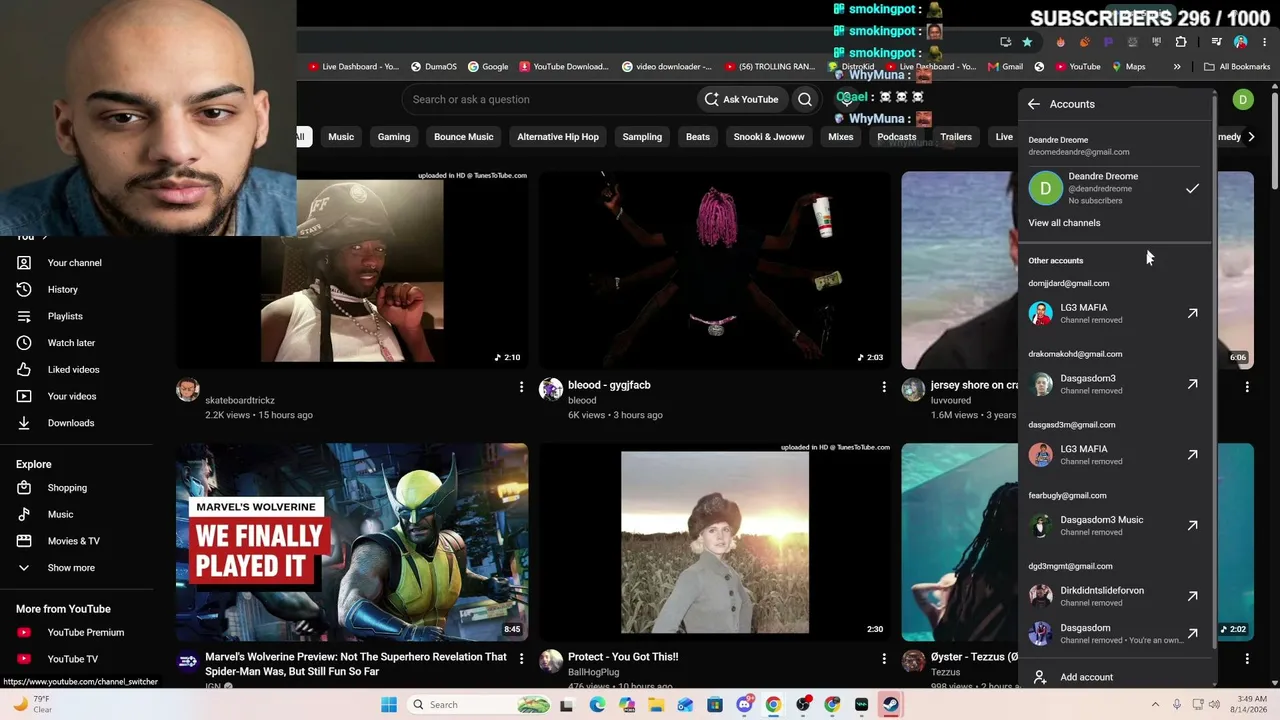
Task: Open Steam from the taskbar
Action: tap(891, 705)
